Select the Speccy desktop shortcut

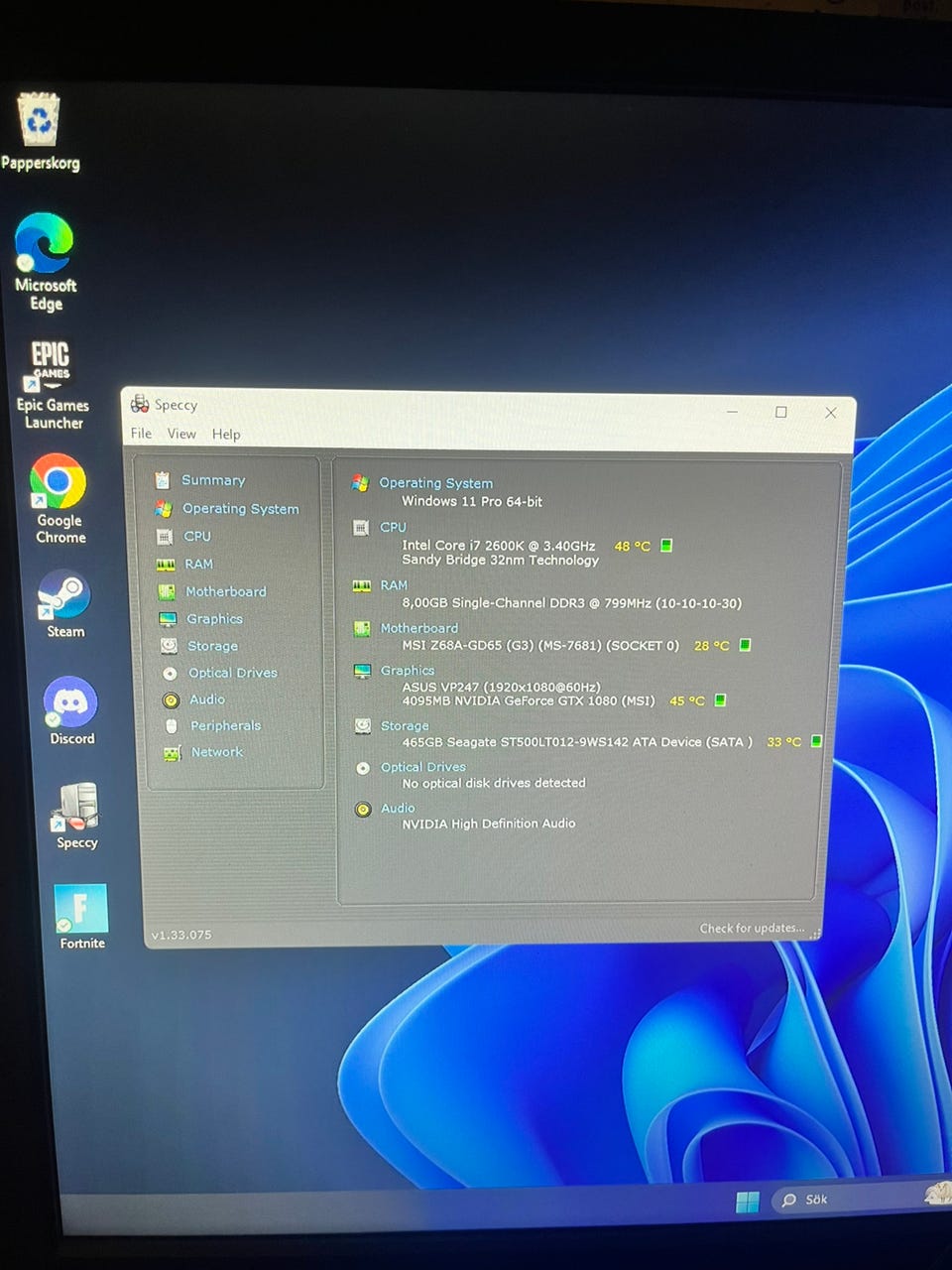(76, 809)
